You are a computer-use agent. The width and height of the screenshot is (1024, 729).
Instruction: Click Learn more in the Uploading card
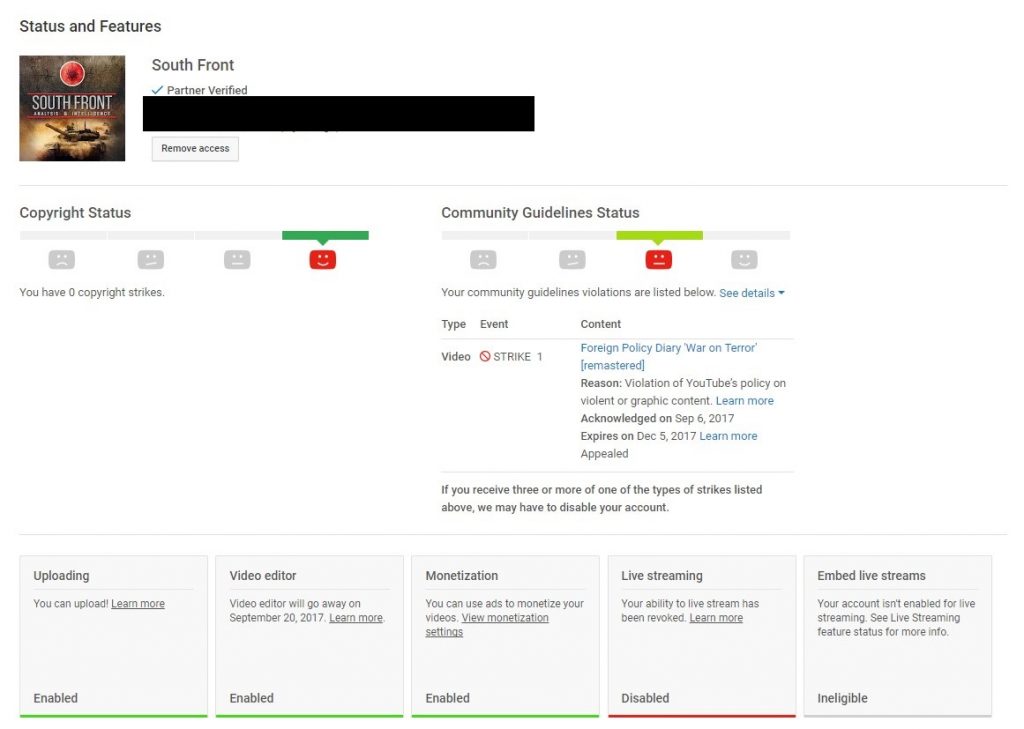click(138, 604)
